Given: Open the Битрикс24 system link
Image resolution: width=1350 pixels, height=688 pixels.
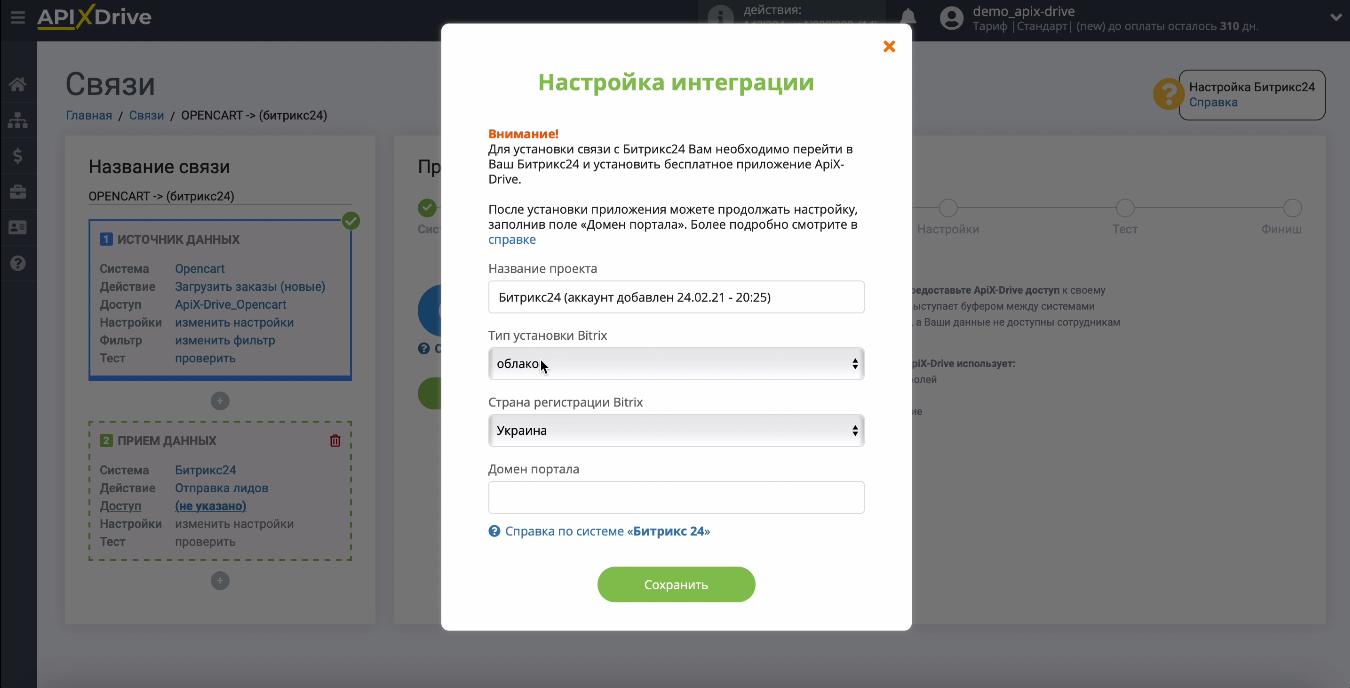Looking at the screenshot, I should pos(205,470).
